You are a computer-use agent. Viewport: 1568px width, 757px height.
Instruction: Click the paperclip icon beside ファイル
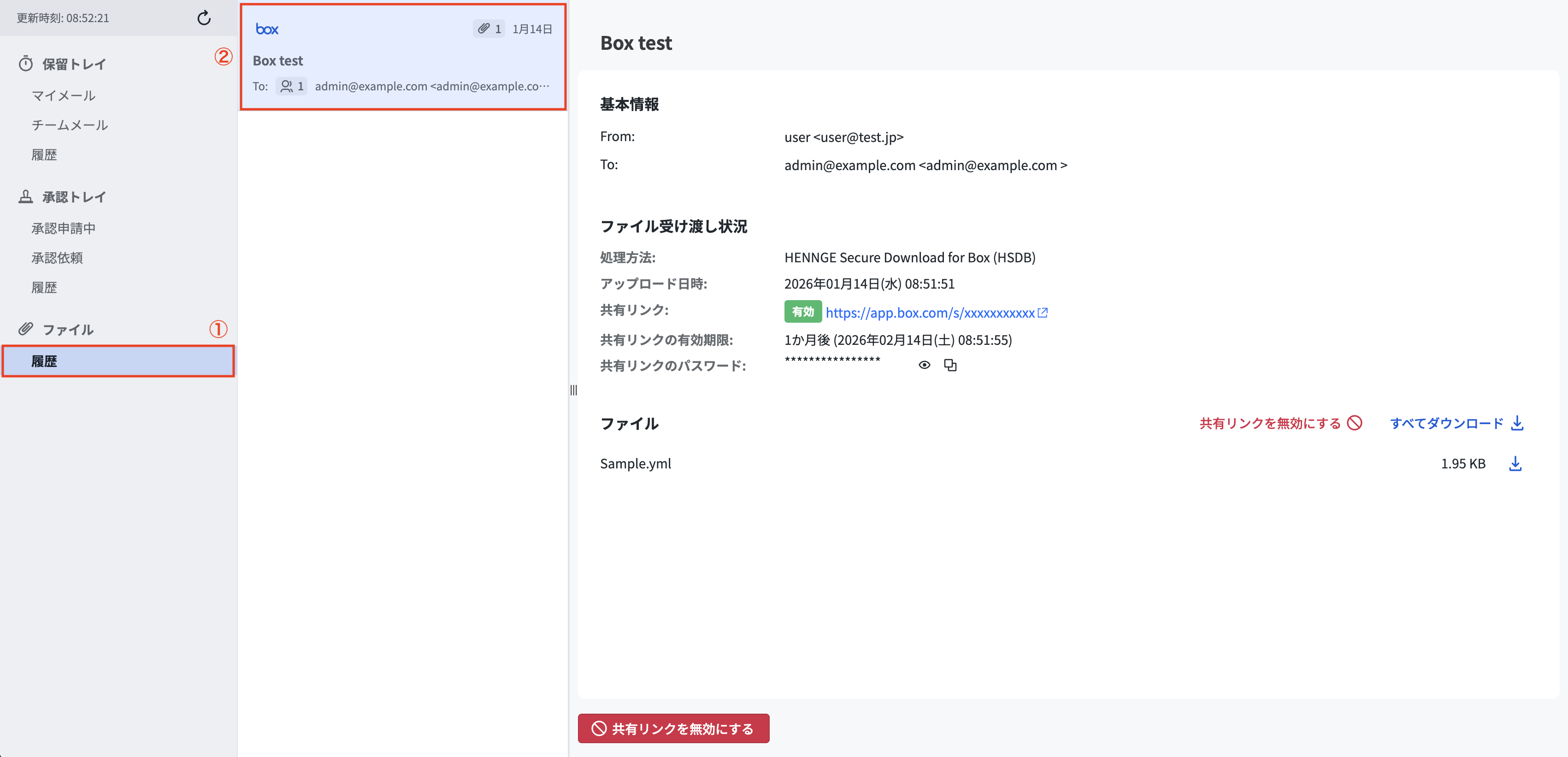coord(25,329)
